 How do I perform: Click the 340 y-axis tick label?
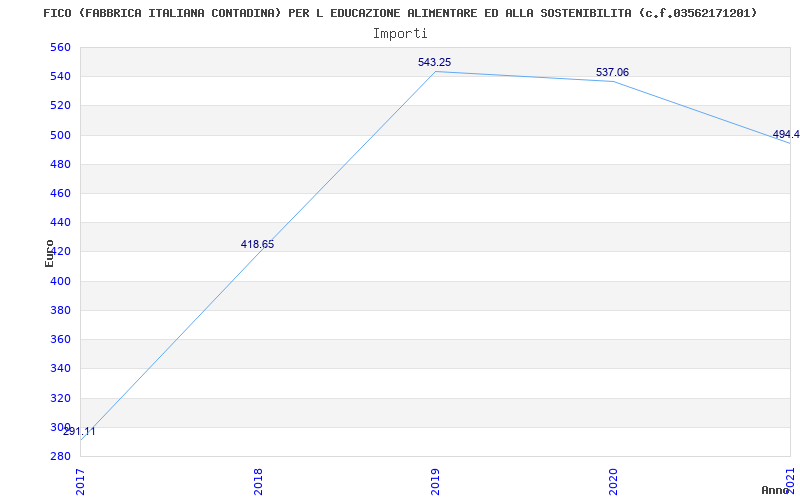(x=60, y=368)
